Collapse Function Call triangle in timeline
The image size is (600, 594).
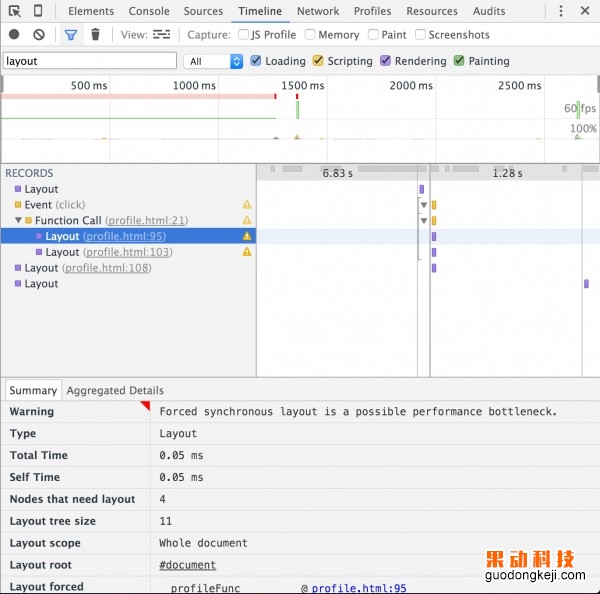click(x=424, y=220)
